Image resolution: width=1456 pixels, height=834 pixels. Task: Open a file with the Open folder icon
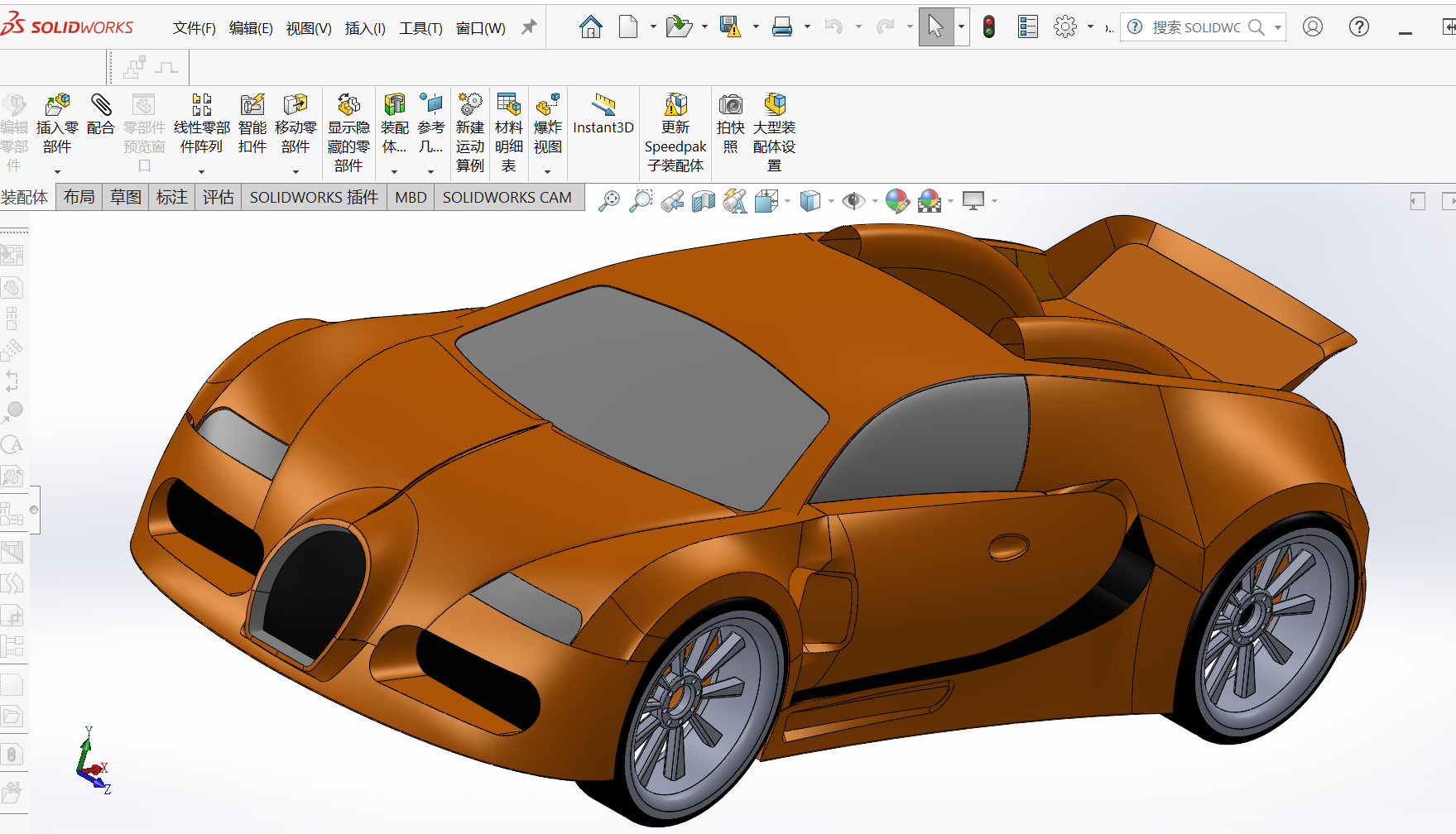pyautogui.click(x=679, y=27)
